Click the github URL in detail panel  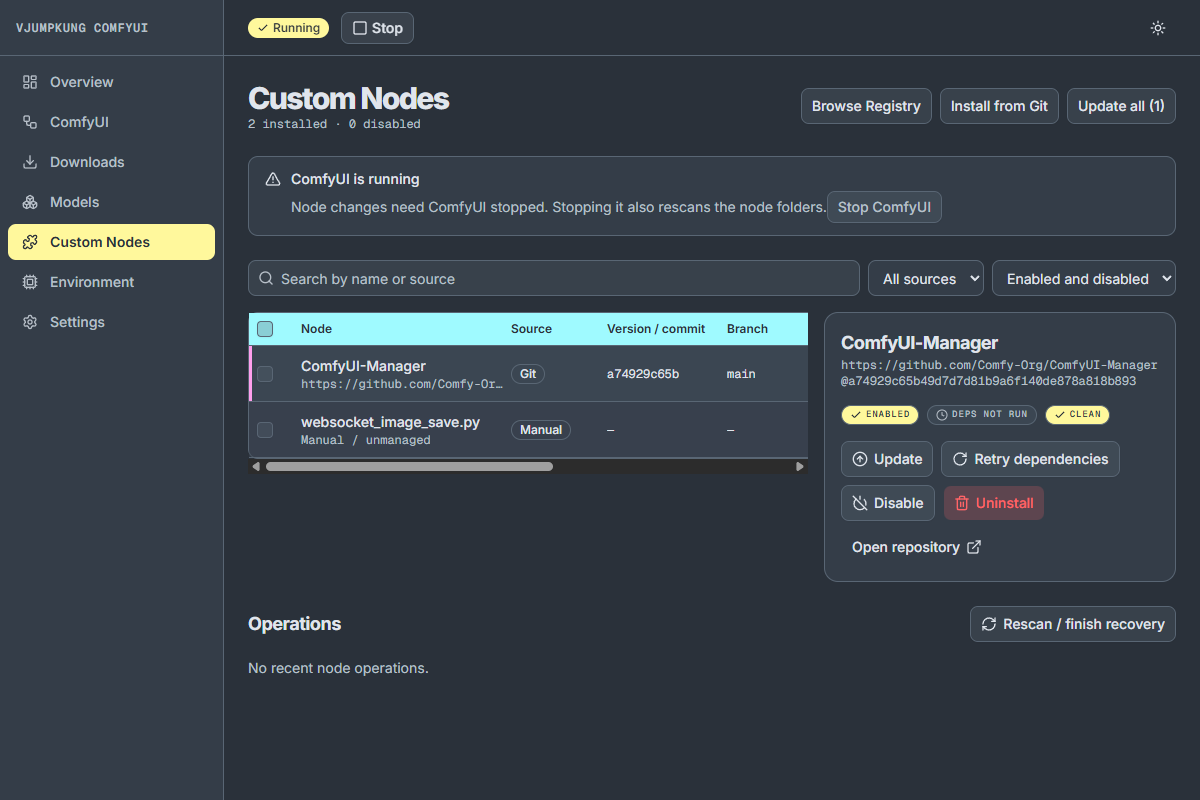pyautogui.click(x=999, y=366)
